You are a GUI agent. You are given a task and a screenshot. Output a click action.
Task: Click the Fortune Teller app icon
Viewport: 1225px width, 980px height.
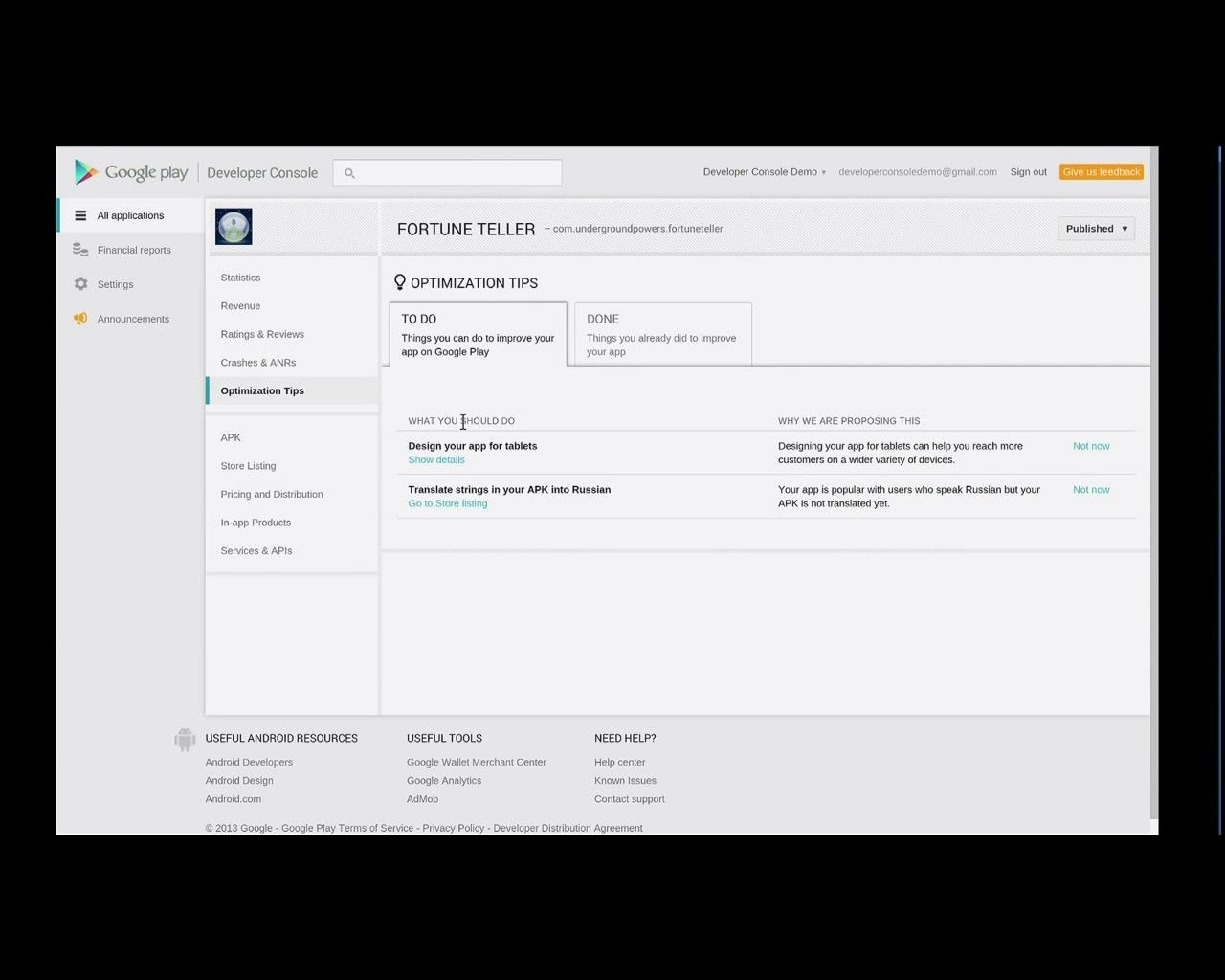(x=234, y=227)
